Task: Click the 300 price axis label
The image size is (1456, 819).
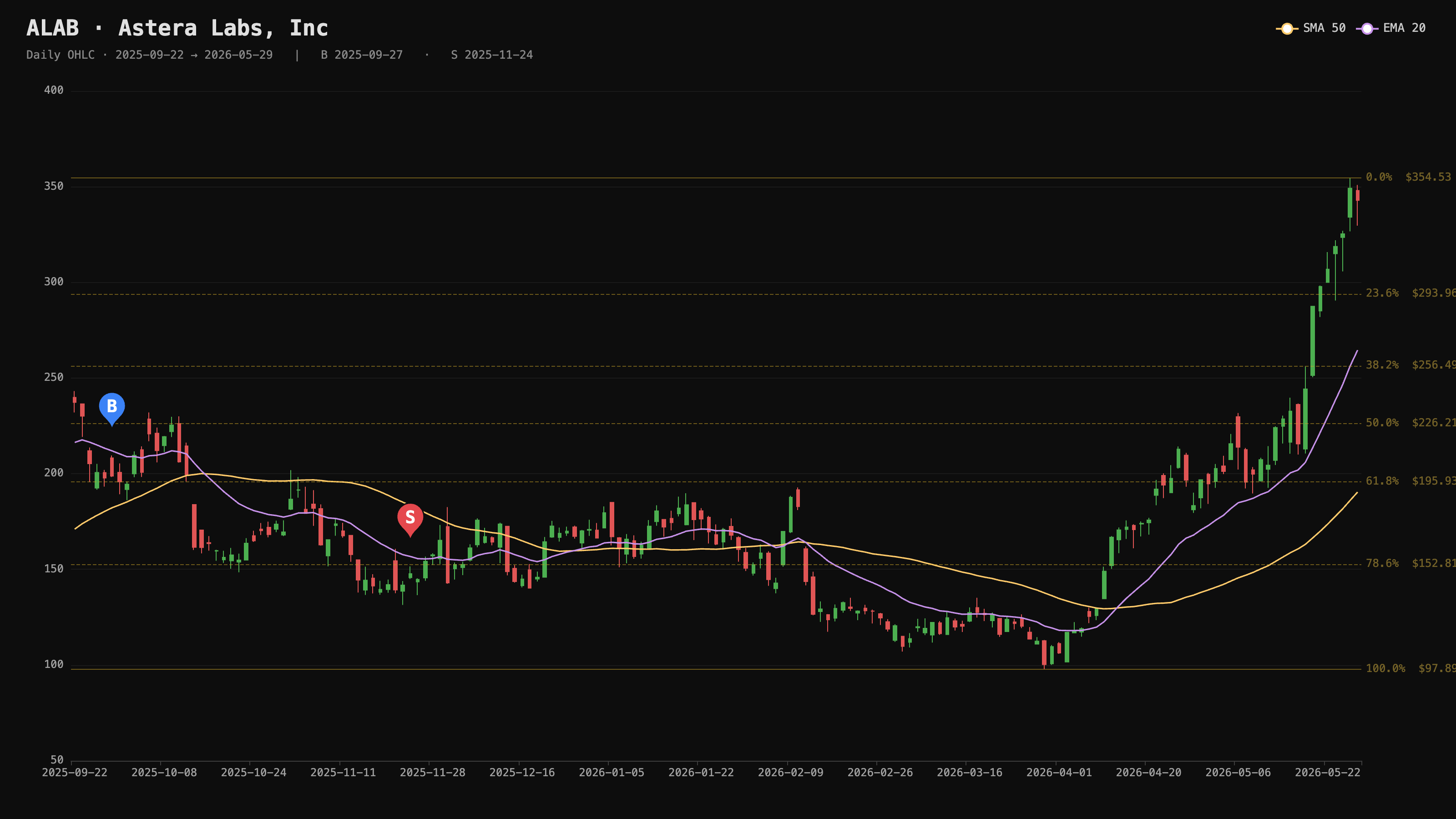Action: click(54, 282)
